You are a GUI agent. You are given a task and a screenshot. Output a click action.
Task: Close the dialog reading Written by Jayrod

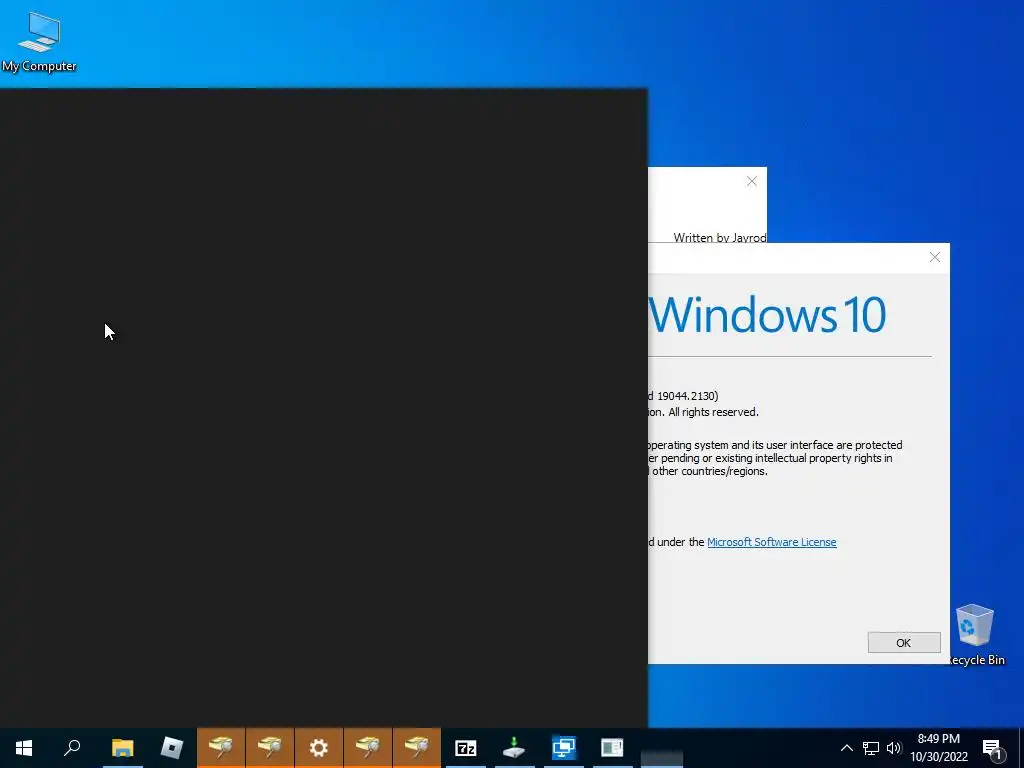752,181
